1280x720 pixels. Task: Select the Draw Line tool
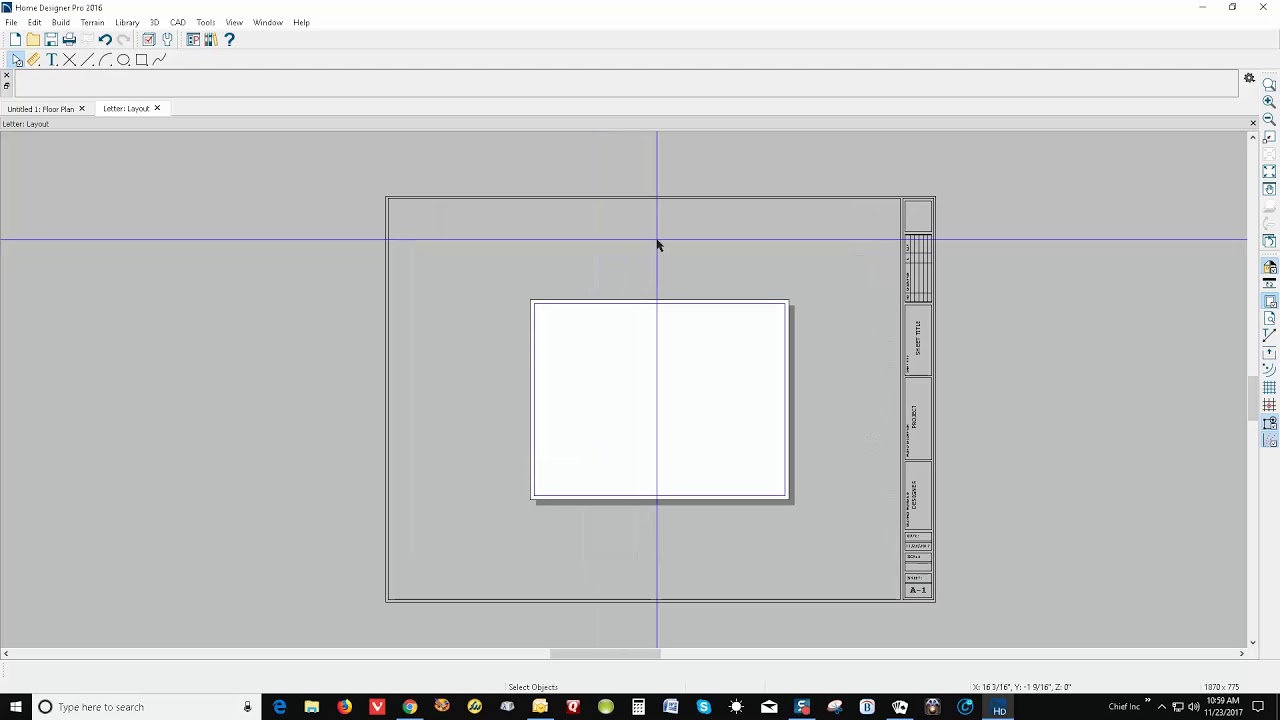click(88, 60)
